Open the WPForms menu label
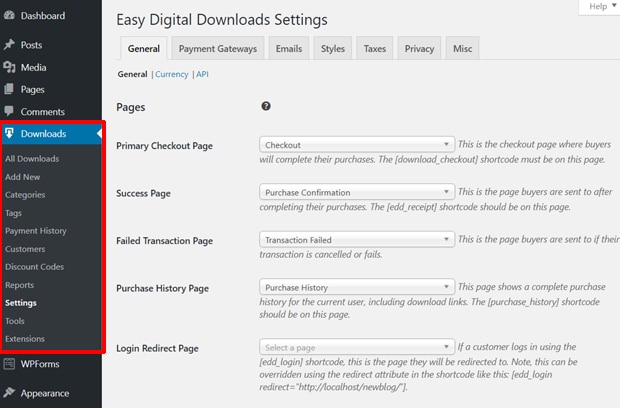 (x=40, y=364)
